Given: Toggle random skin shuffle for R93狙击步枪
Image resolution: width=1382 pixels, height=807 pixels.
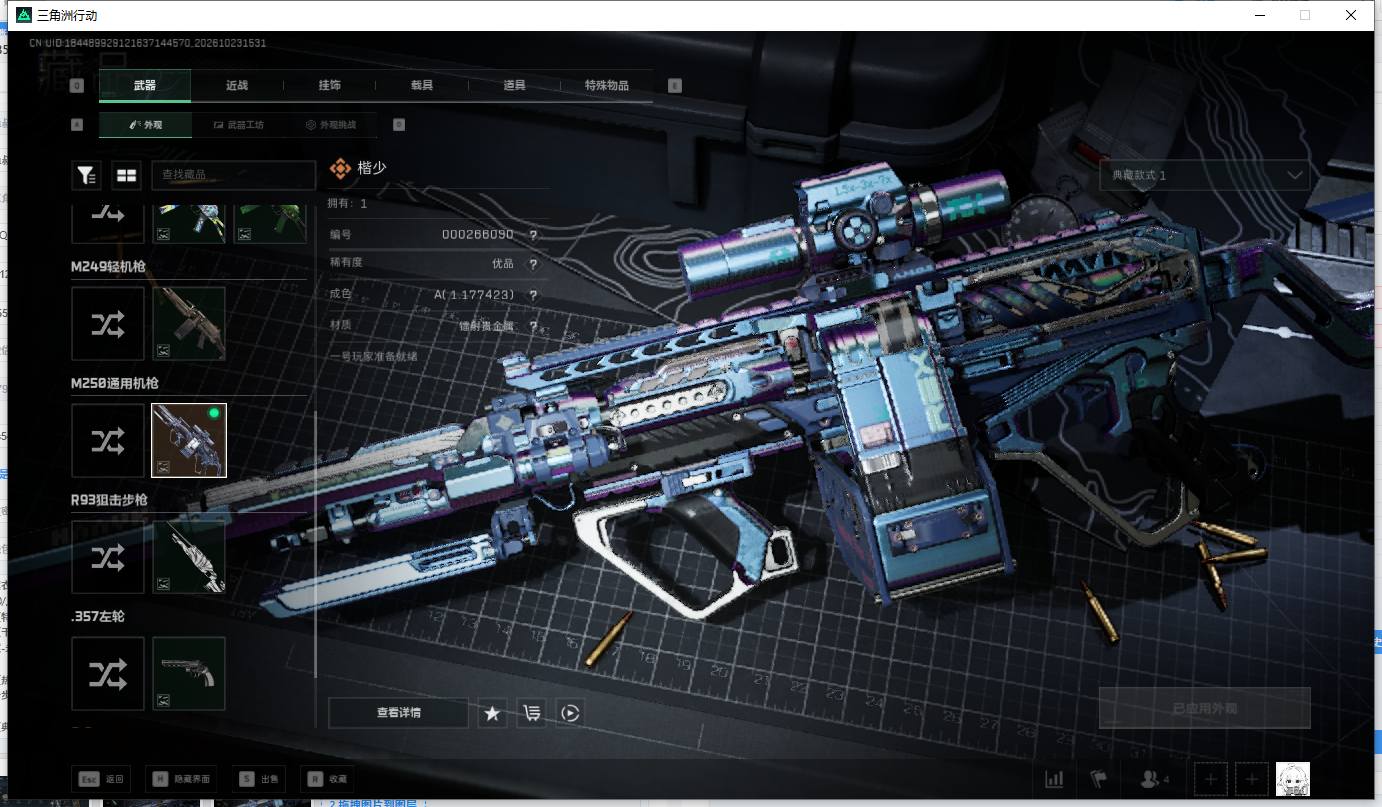Looking at the screenshot, I should coord(108,557).
